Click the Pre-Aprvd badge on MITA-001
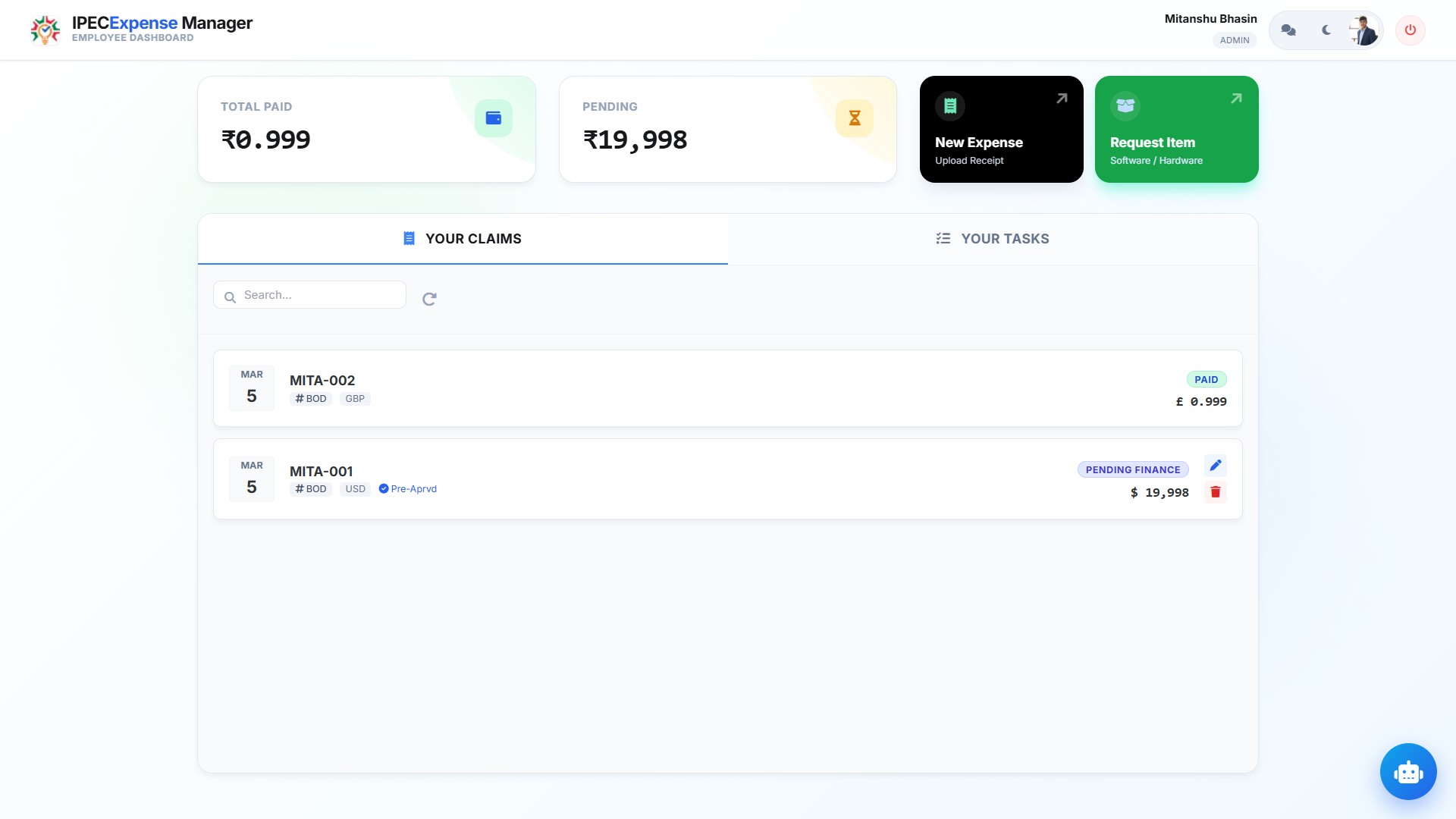 click(x=408, y=488)
